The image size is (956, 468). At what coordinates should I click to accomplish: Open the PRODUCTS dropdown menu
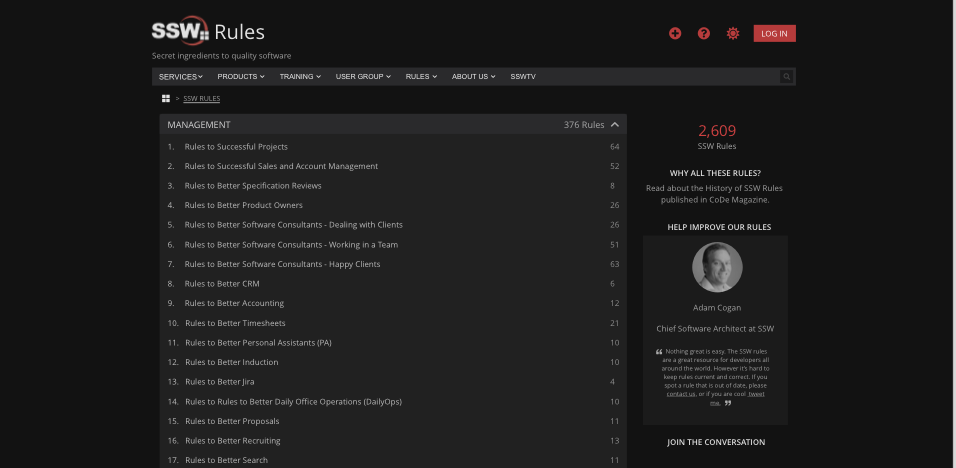tap(241, 77)
